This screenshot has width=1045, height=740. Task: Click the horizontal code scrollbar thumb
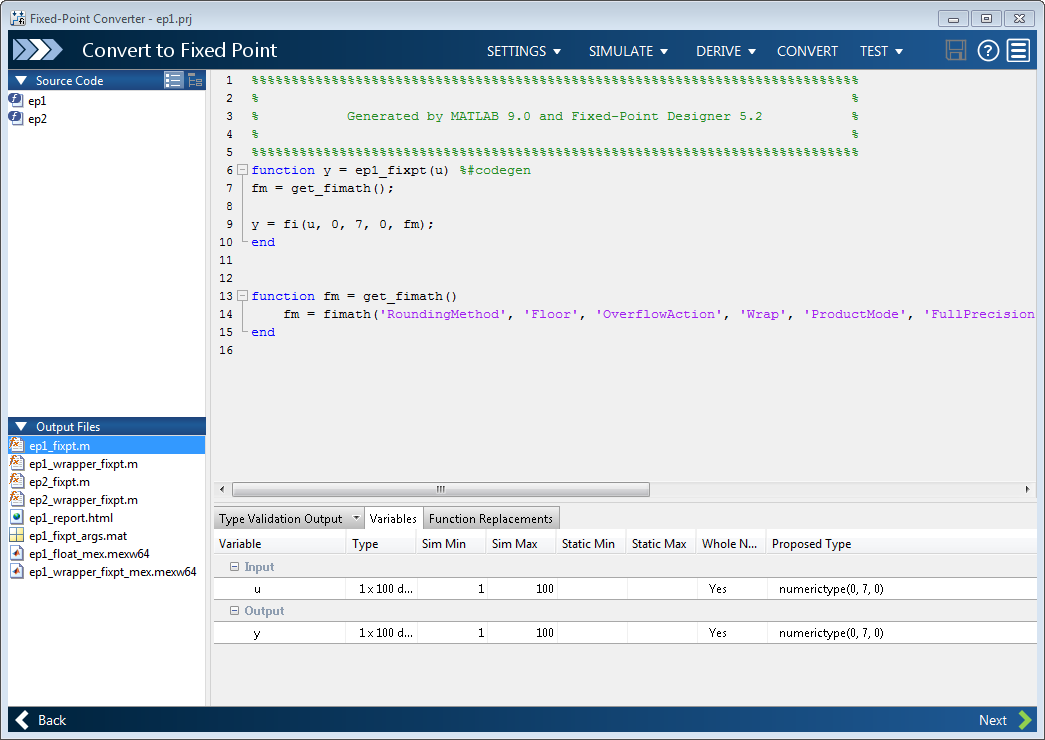(x=440, y=490)
